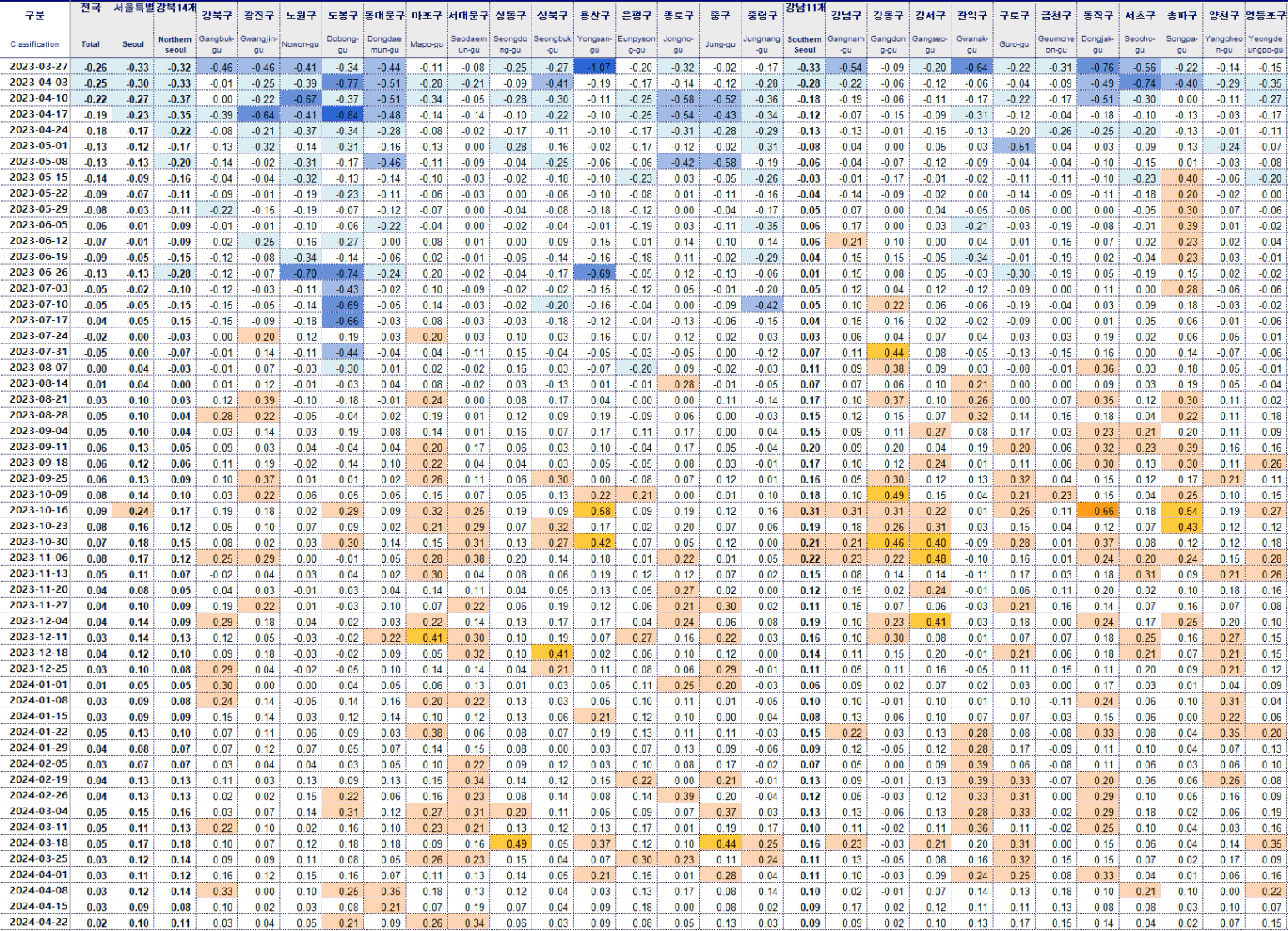Screen dimensions: 1288x931
Task: Click the 0.54 Songpa-gu cell for 2023-10-16
Action: coord(1181,511)
